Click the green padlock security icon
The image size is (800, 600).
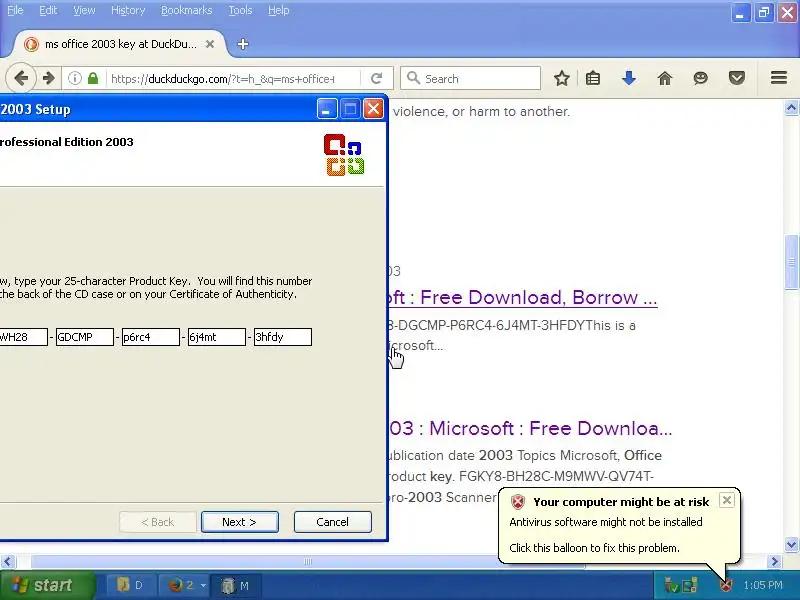pos(93,79)
